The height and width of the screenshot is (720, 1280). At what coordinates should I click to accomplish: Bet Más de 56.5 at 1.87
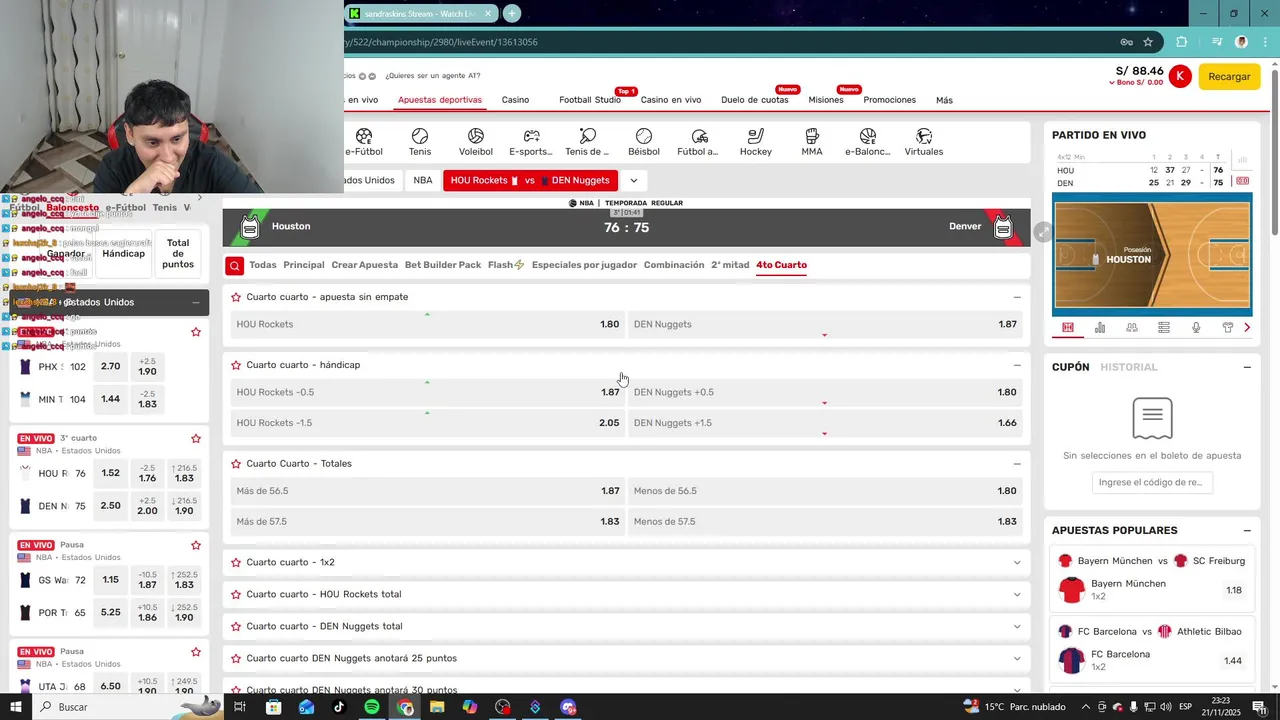[427, 491]
